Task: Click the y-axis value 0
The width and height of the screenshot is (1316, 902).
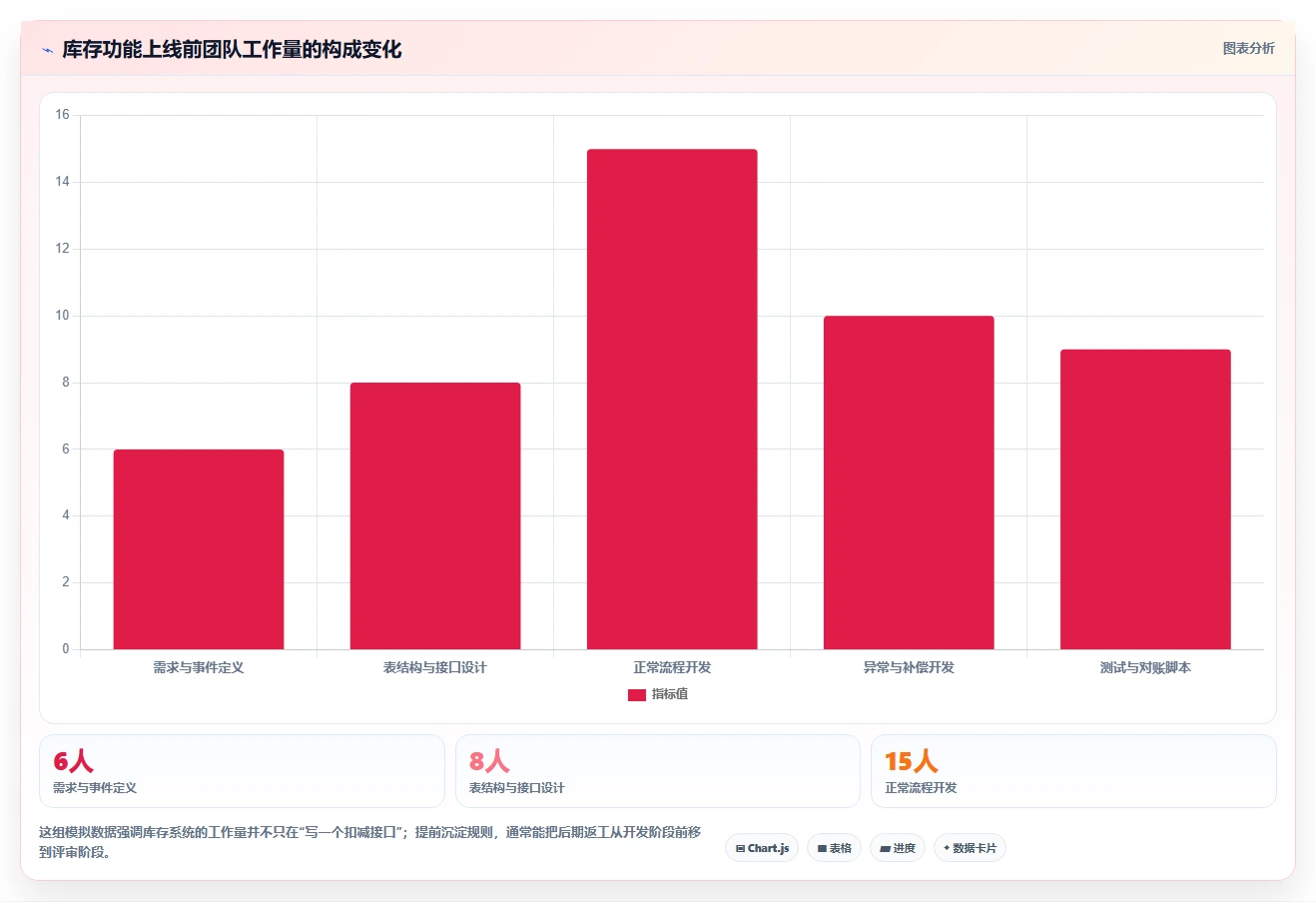Action: pyautogui.click(x=66, y=649)
